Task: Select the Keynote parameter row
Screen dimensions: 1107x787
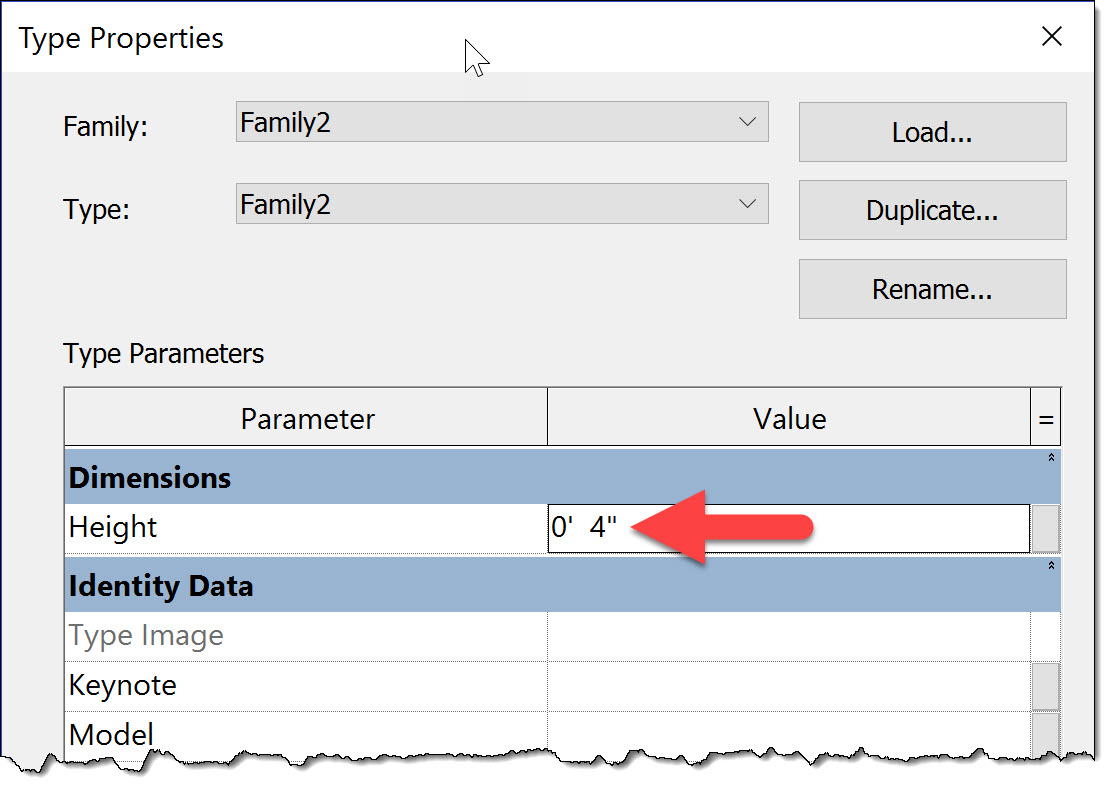Action: 300,684
